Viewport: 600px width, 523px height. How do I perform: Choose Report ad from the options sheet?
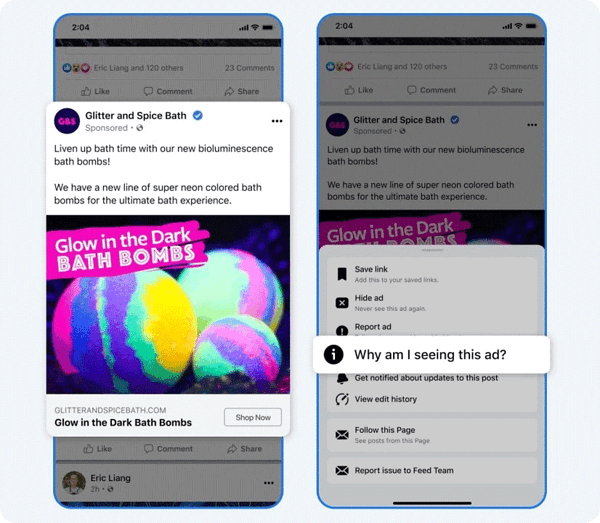click(373, 327)
